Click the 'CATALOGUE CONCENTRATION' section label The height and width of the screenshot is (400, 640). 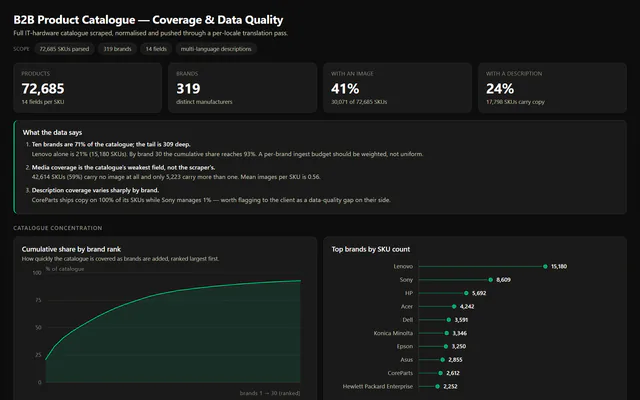pyautogui.click(x=58, y=228)
